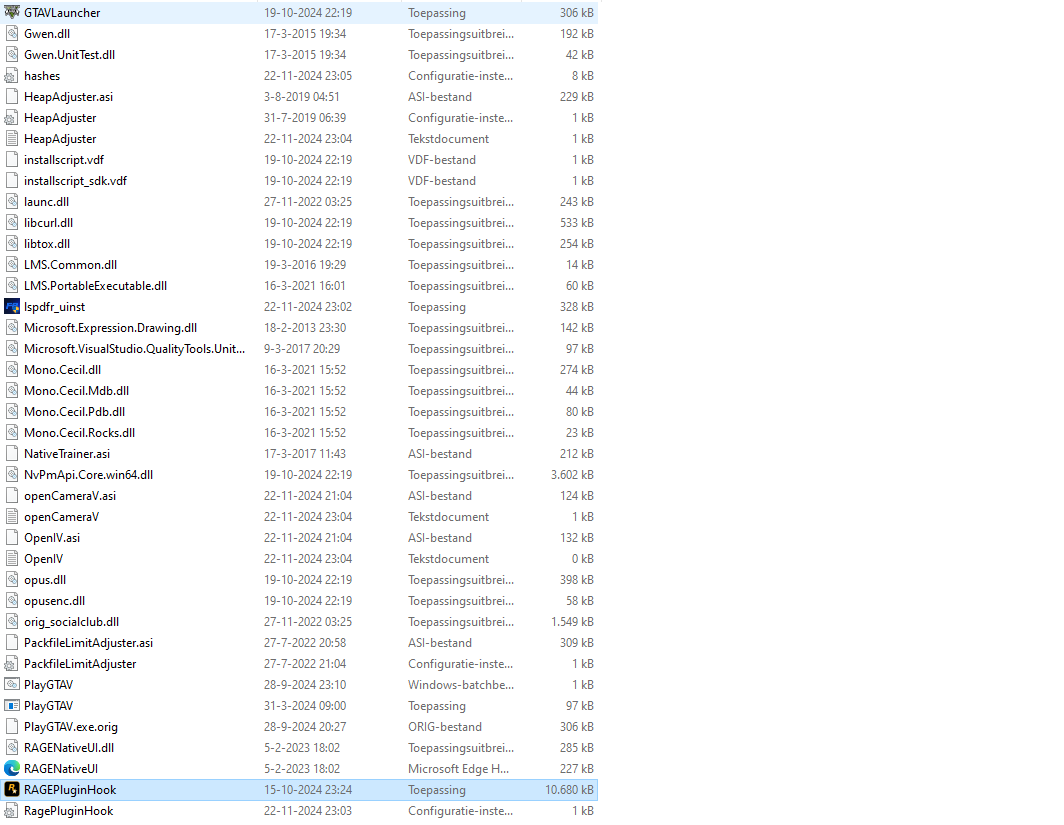
Task: Click the date 19-3-2016 19:29
Action: (x=305, y=265)
